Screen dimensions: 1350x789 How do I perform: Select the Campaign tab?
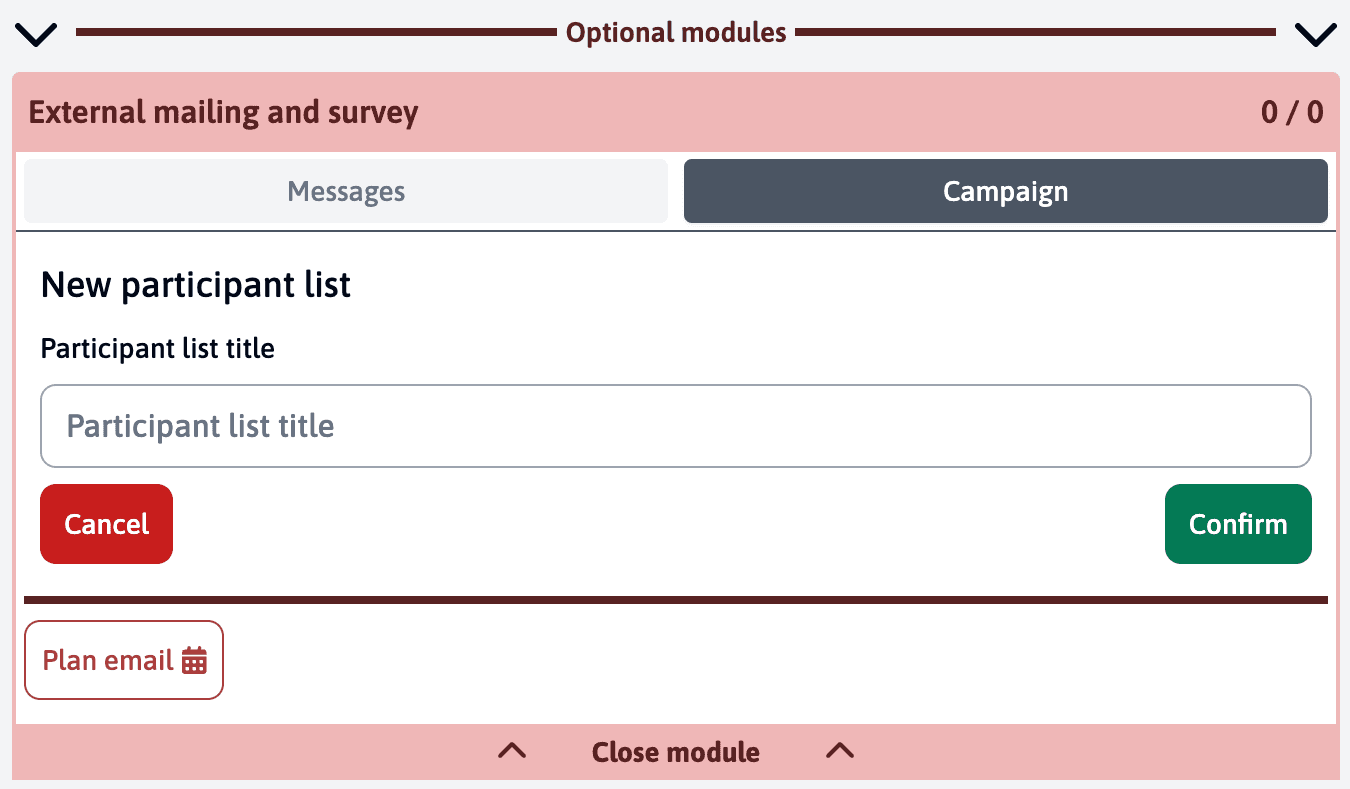click(x=1005, y=191)
